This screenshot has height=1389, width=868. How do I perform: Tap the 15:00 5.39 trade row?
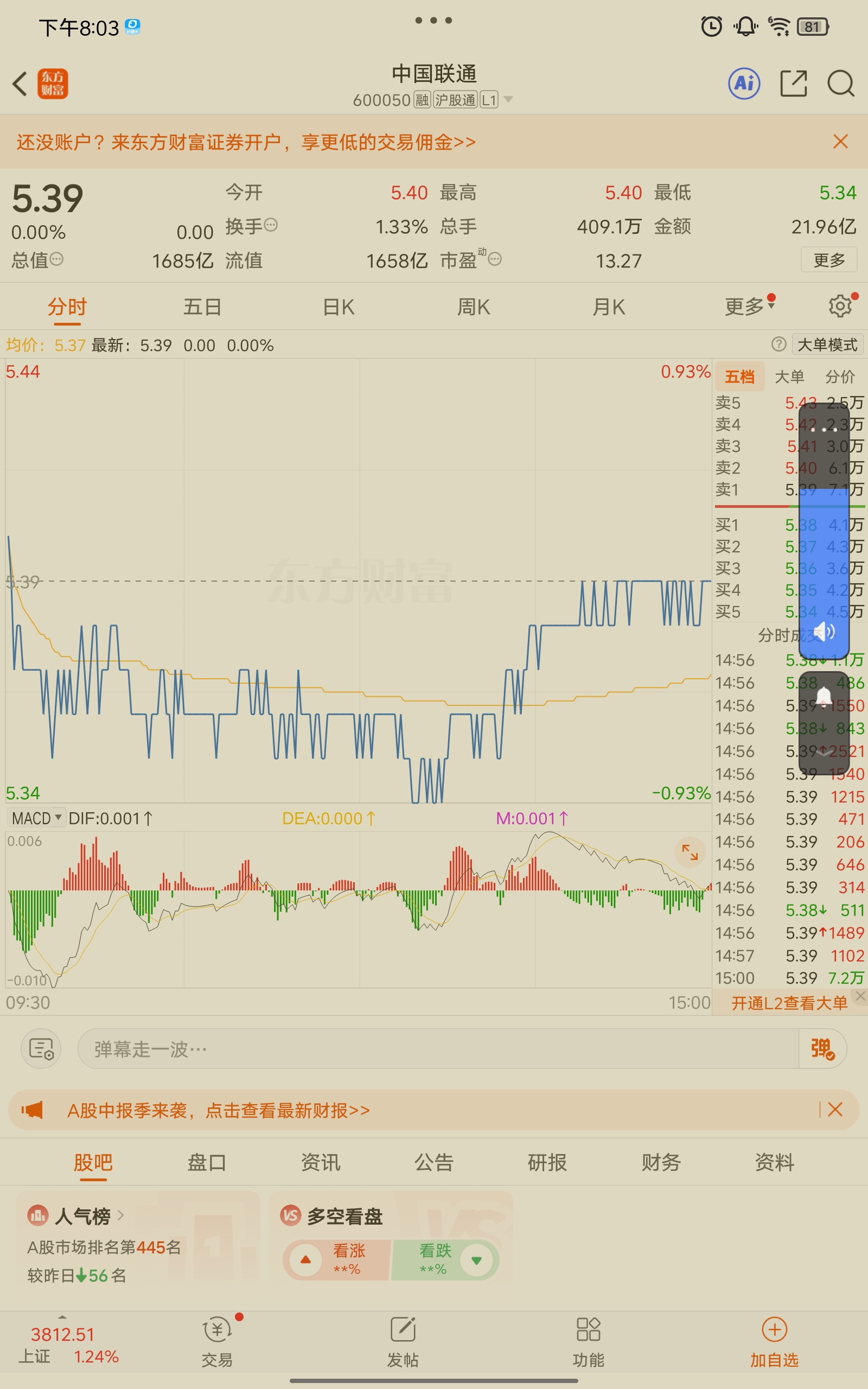point(789,978)
